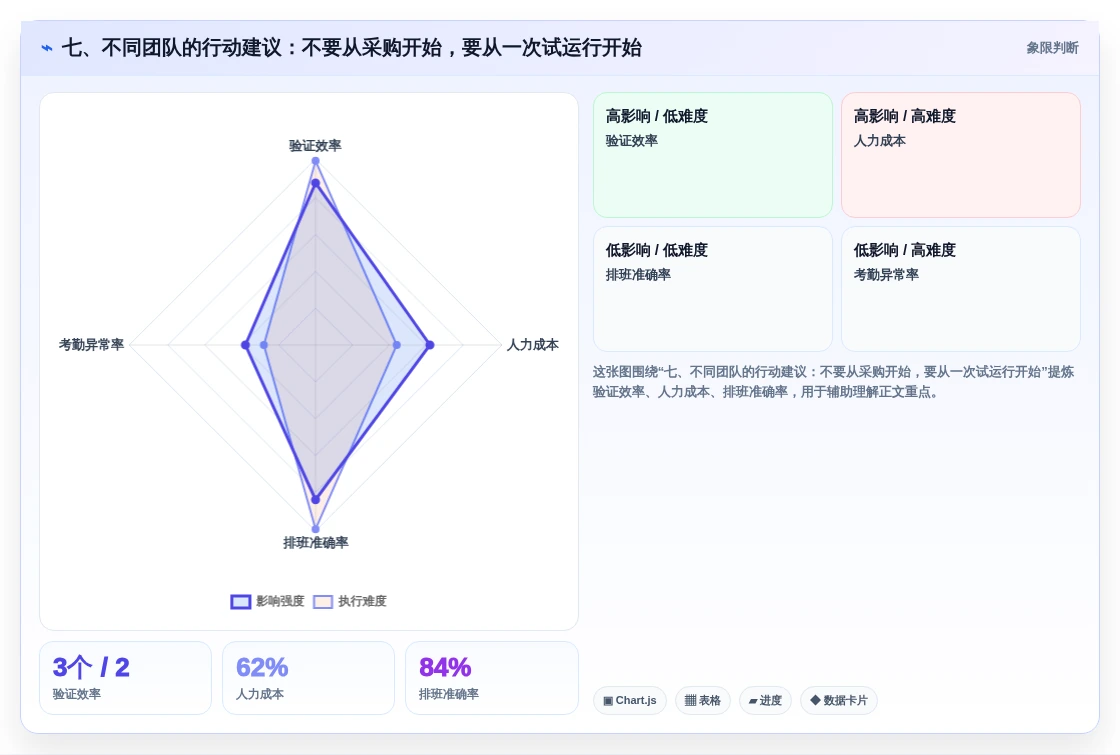The width and height of the screenshot is (1120, 755).
Task: Toggle 执行难度 legend item
Action: point(350,601)
